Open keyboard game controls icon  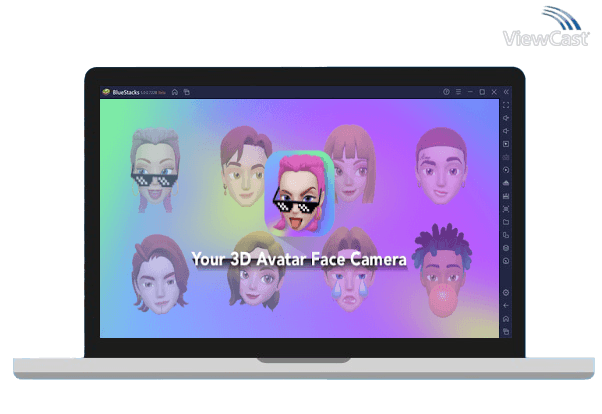click(x=506, y=157)
